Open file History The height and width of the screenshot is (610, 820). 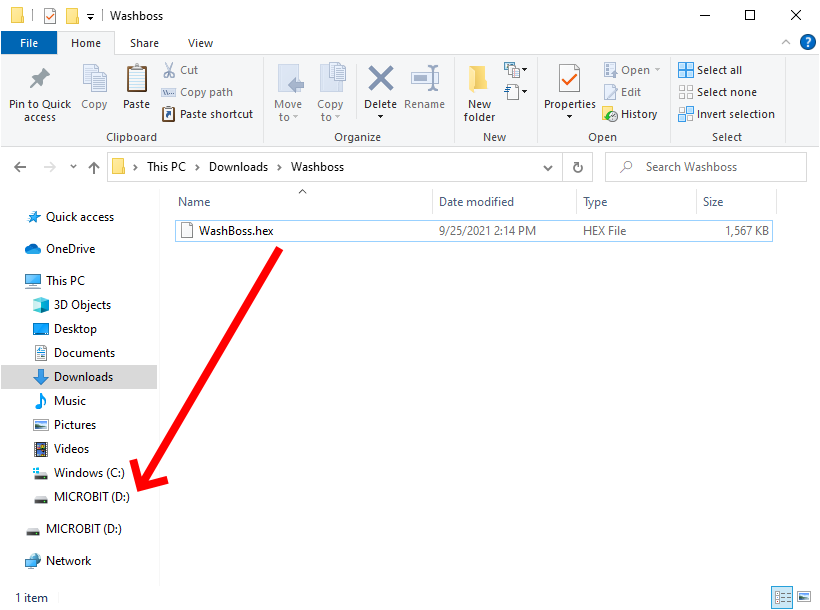(x=630, y=114)
